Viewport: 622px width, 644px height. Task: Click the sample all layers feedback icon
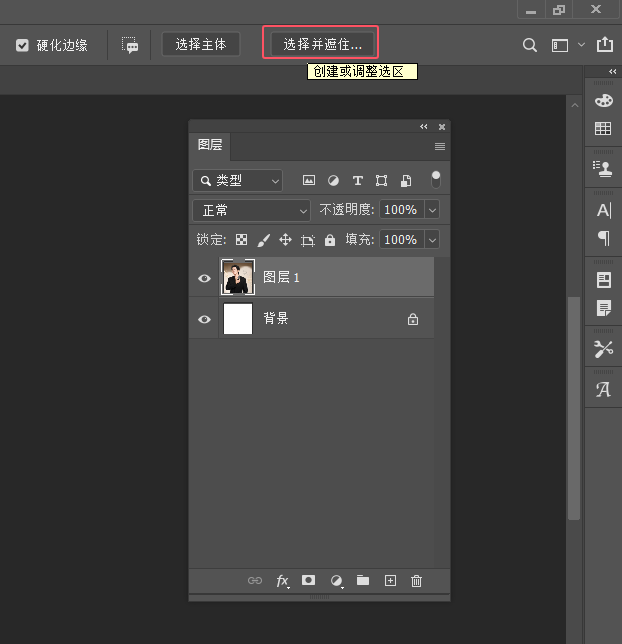click(130, 45)
